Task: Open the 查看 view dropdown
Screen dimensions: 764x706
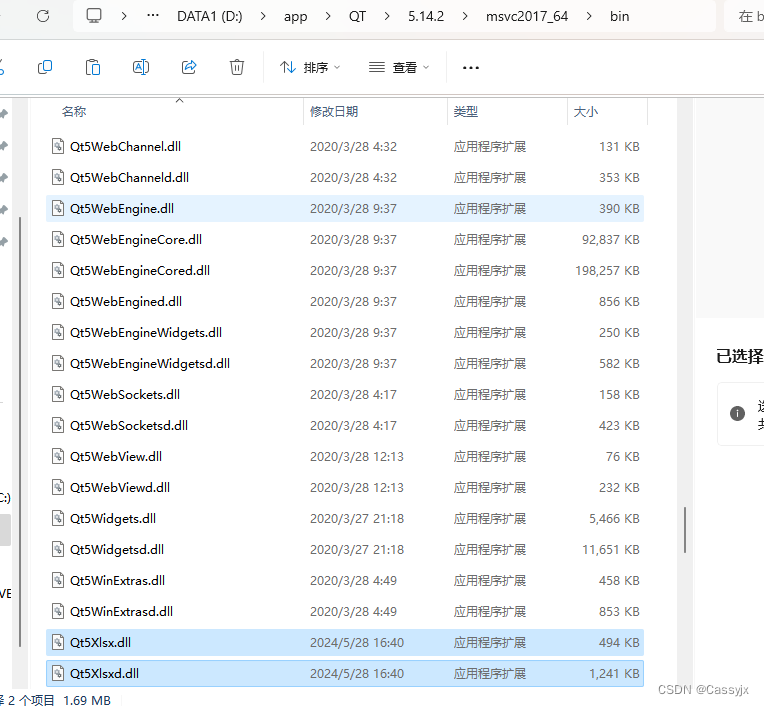Action: pyautogui.click(x=399, y=67)
